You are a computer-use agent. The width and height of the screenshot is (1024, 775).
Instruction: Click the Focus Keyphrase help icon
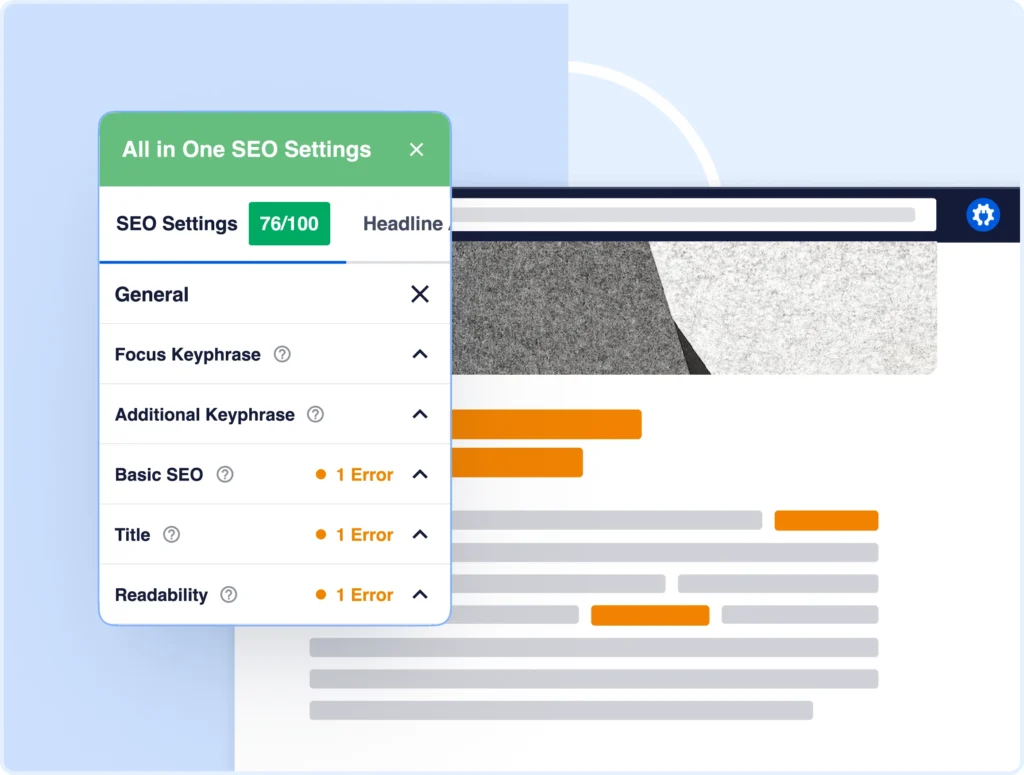282,354
